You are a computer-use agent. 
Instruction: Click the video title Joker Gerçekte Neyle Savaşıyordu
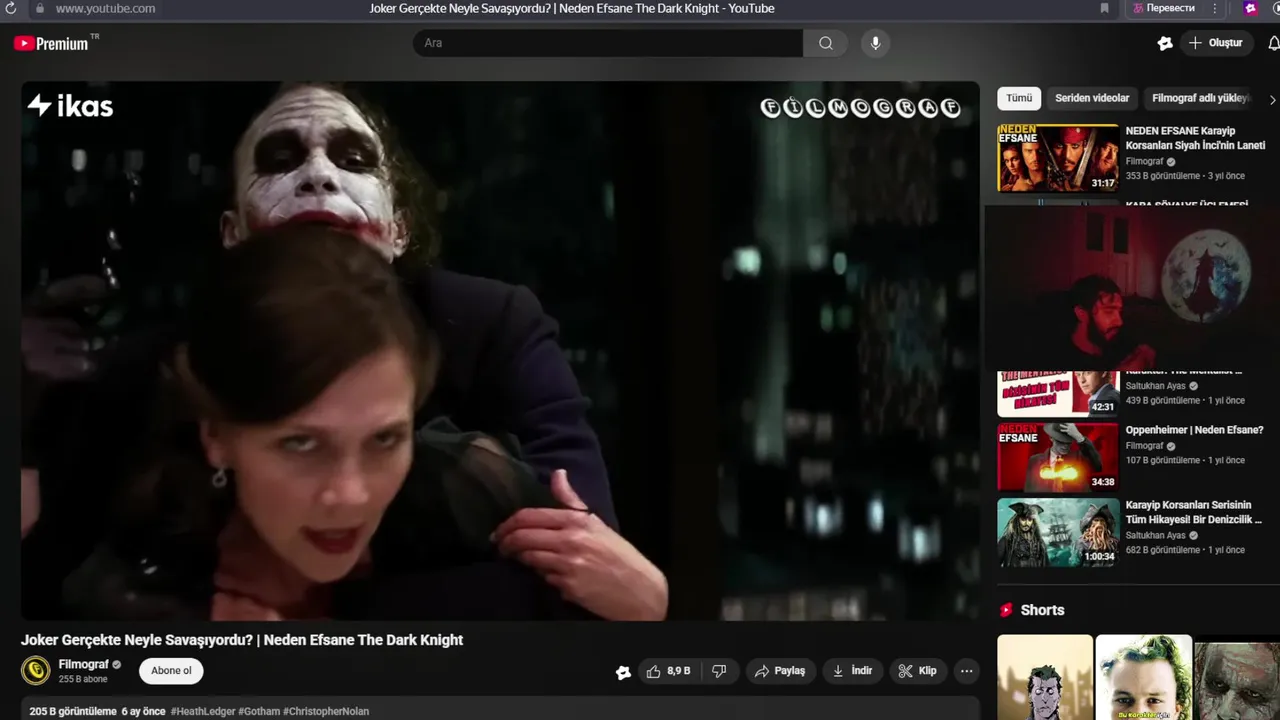click(242, 640)
